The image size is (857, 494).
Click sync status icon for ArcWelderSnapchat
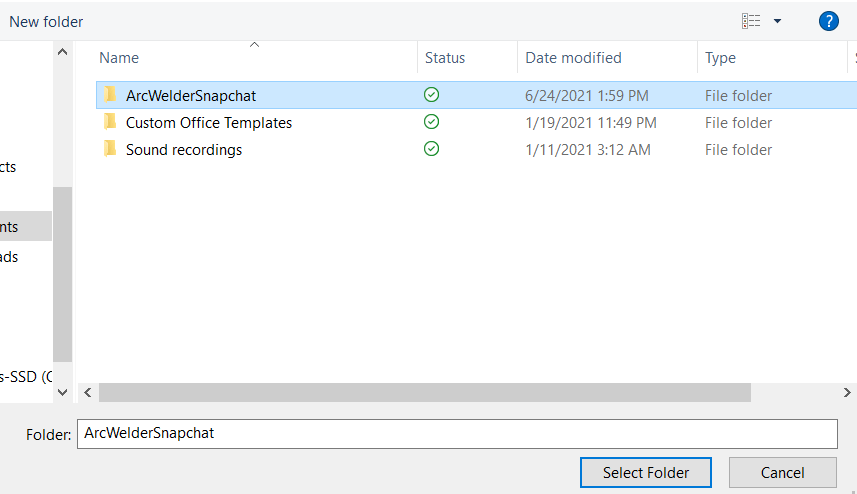(x=431, y=95)
